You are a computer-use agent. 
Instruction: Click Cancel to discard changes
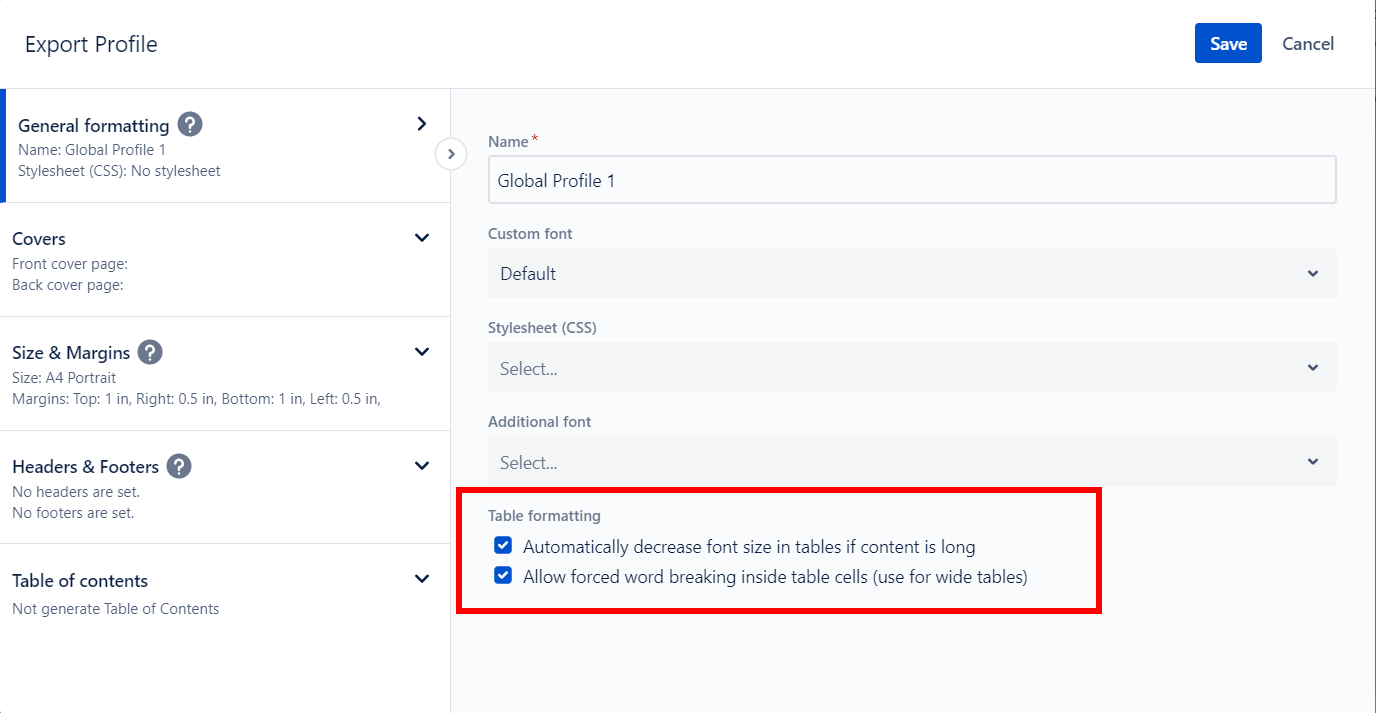[1308, 43]
